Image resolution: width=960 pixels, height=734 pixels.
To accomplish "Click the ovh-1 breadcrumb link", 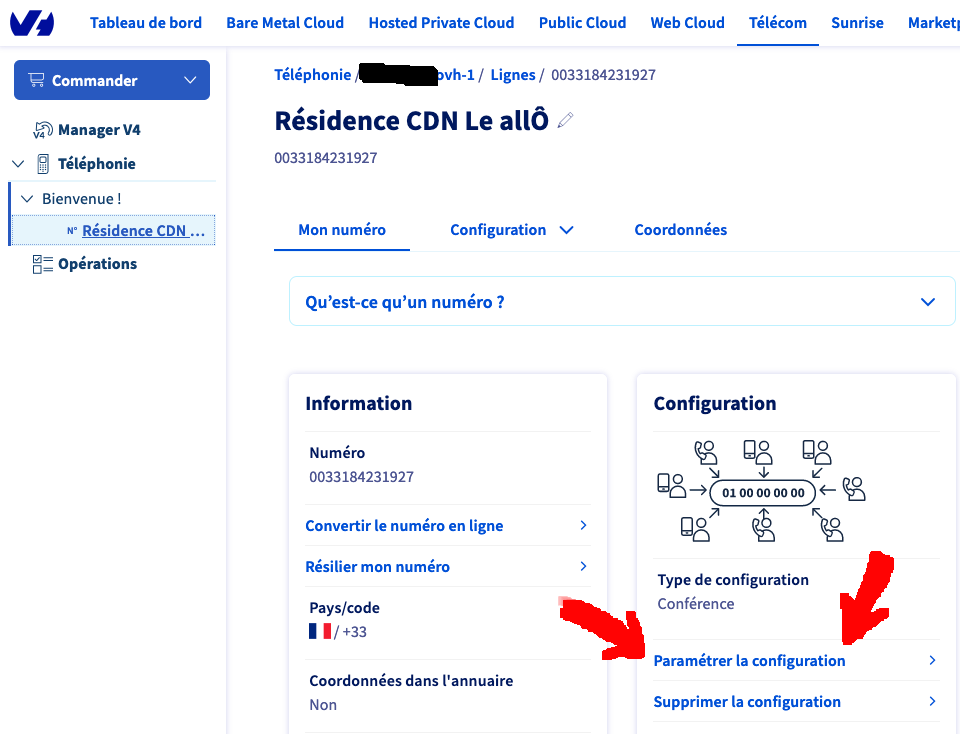I will [x=455, y=75].
